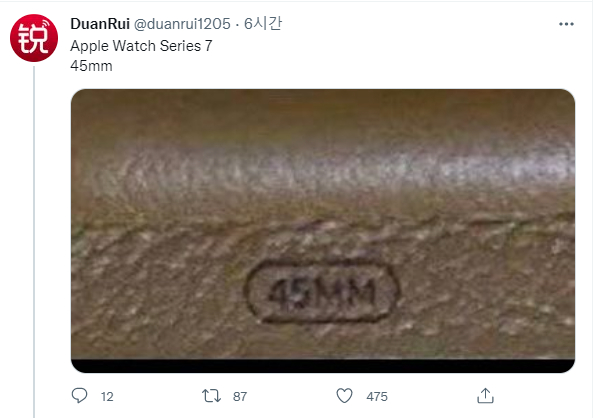Image resolution: width=597 pixels, height=418 pixels.
Task: Select the 45mm text line in the tweet
Action: tap(91, 66)
